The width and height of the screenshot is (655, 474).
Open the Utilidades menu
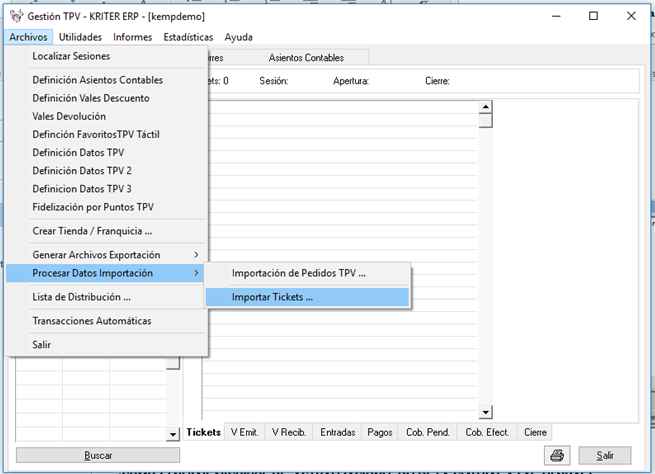80,37
